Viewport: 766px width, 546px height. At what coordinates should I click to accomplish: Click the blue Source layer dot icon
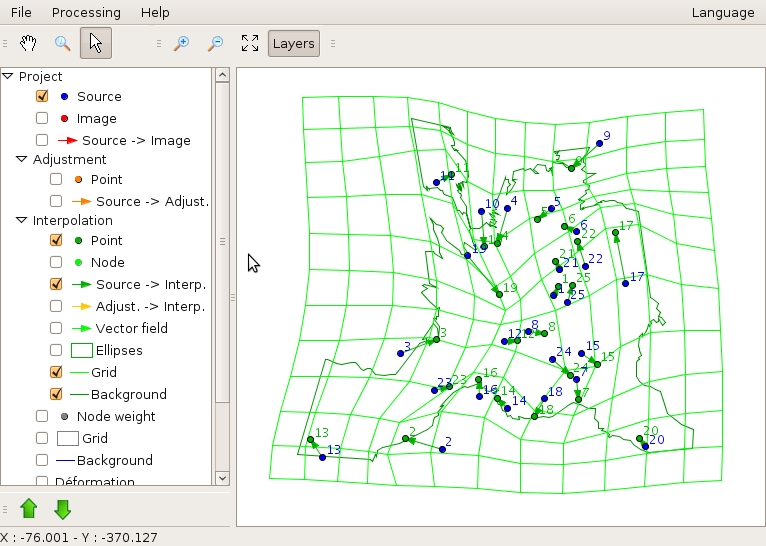(64, 96)
